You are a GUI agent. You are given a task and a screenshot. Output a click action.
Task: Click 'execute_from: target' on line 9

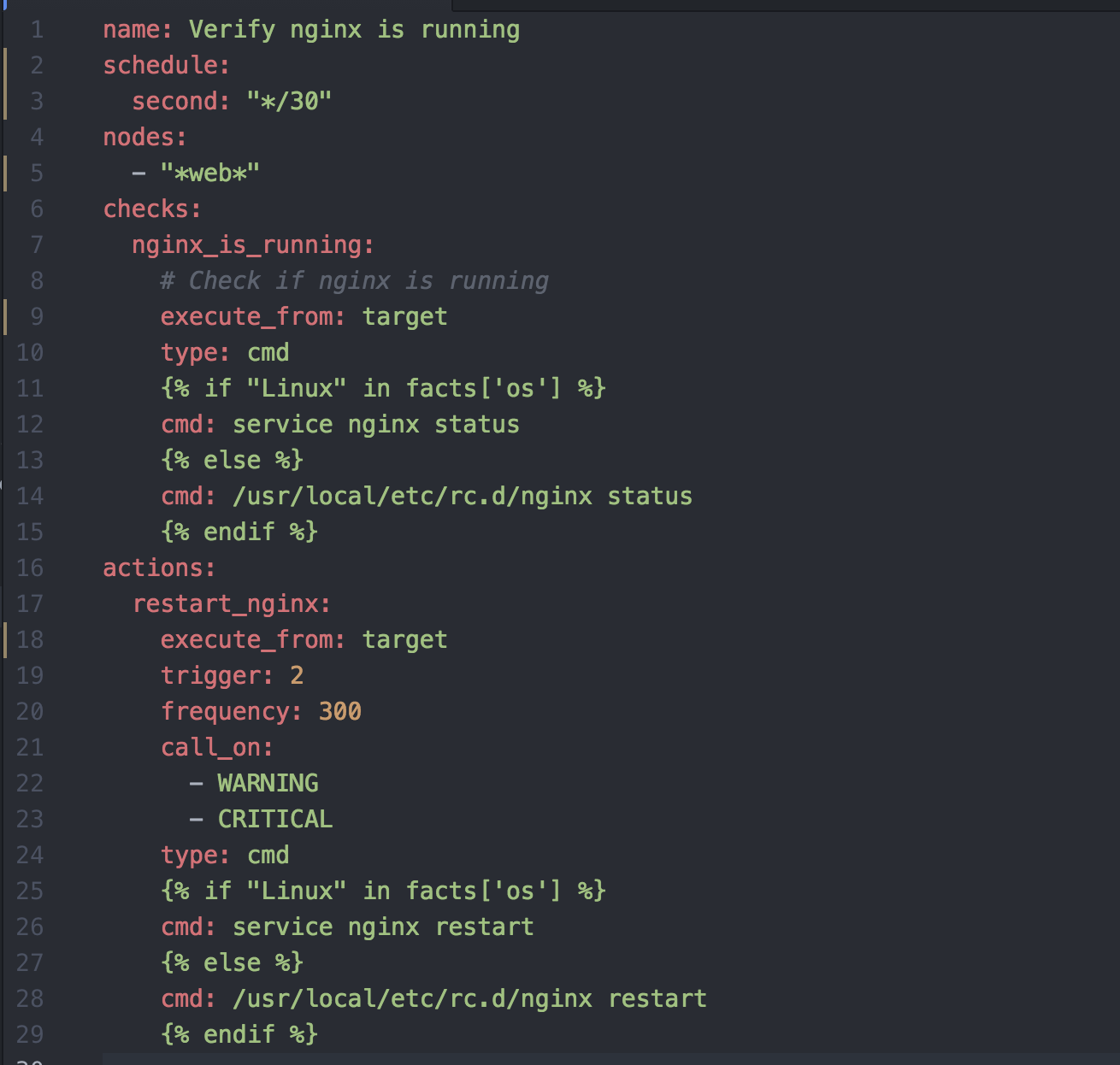coord(304,317)
